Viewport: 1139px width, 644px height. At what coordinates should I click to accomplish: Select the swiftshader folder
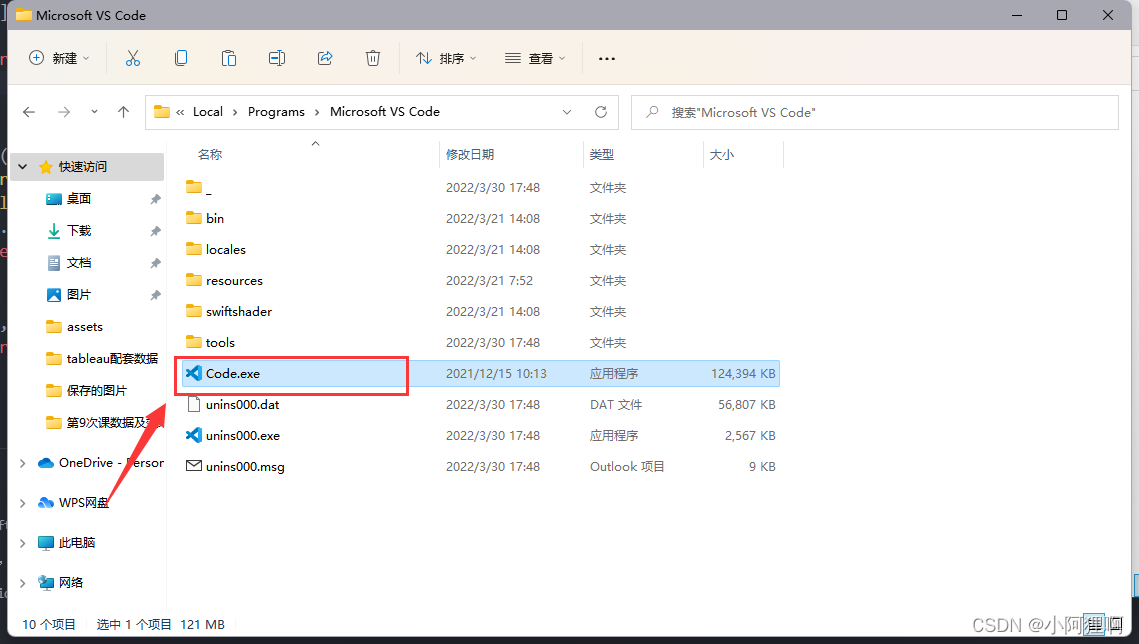(480, 311)
